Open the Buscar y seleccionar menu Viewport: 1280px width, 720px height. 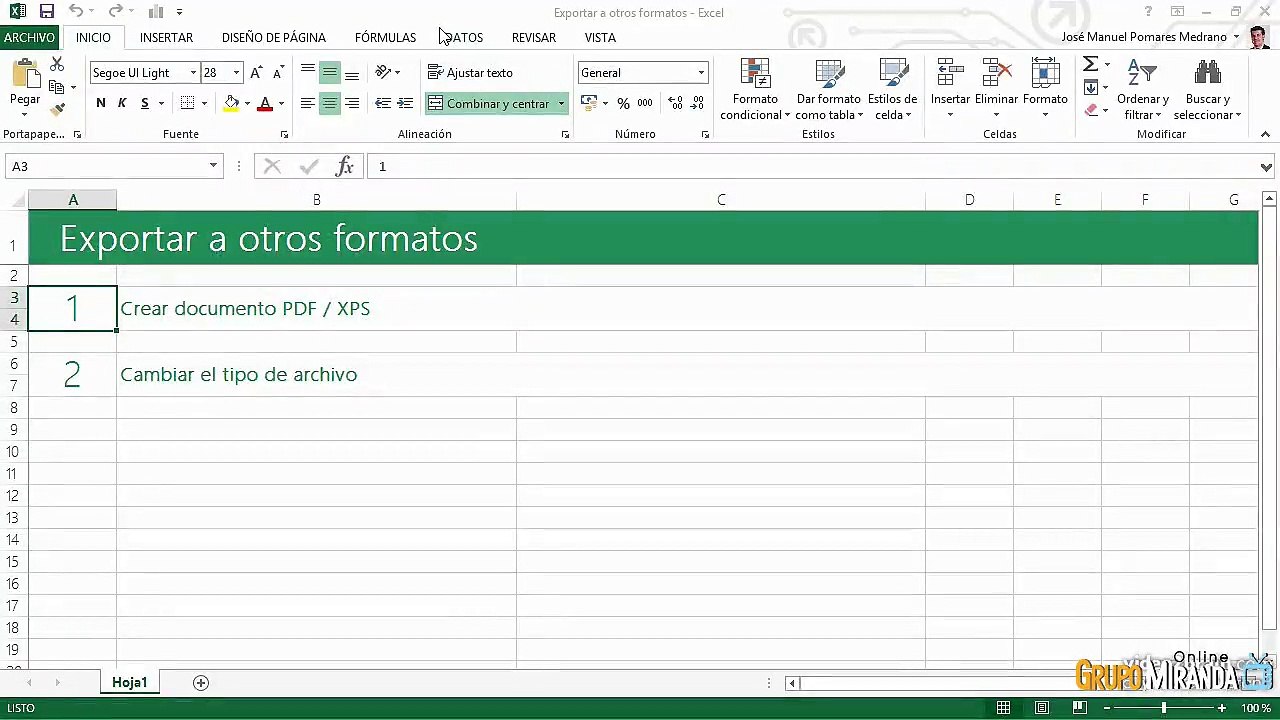(1208, 90)
